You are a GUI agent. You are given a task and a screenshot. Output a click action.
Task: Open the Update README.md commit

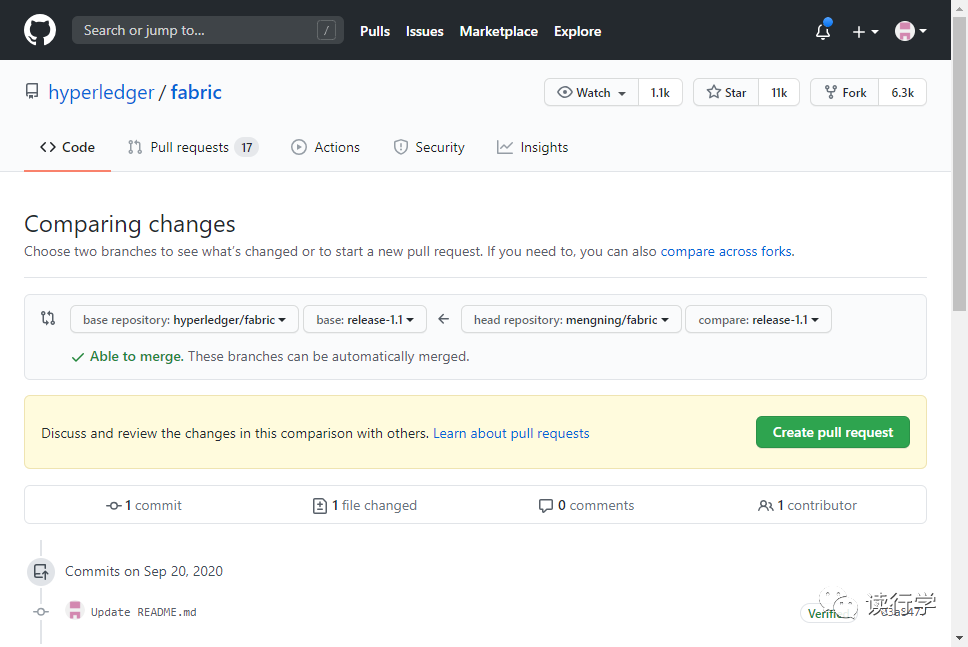tap(144, 612)
